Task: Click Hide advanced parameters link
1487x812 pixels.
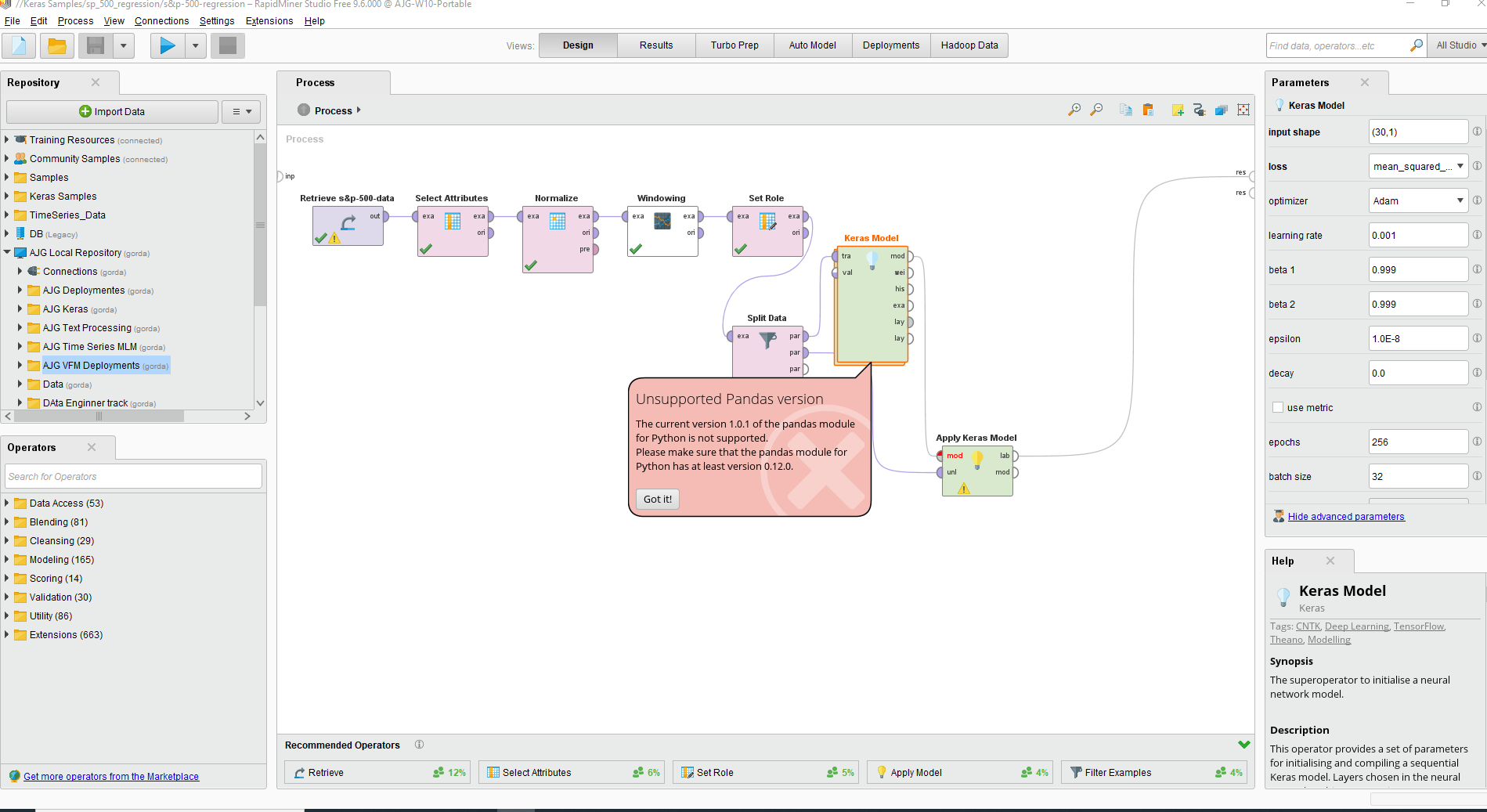Action: coord(1346,517)
